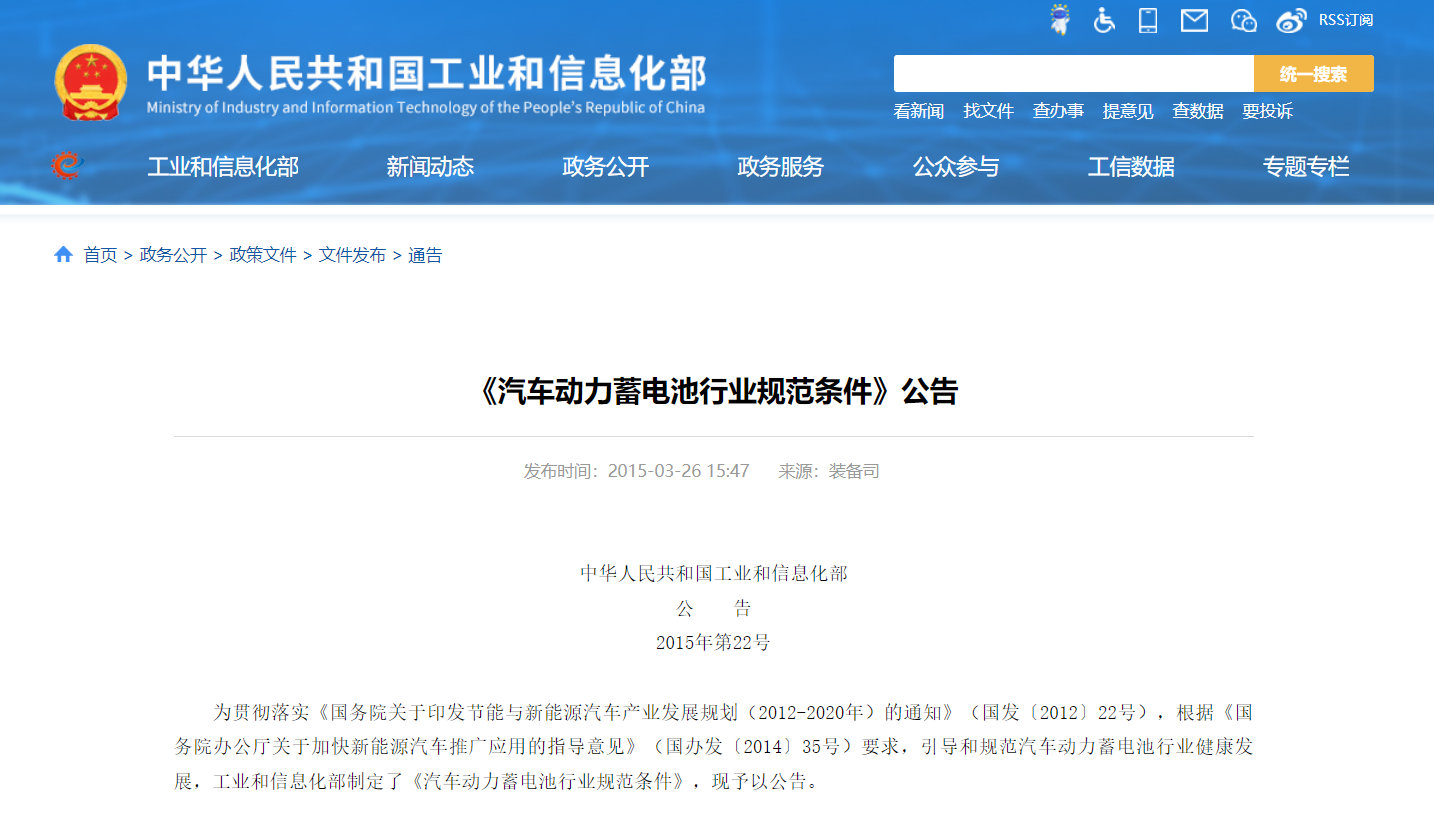The height and width of the screenshot is (816, 1434).
Task: Select 查办事 quick link
Action: click(1058, 111)
